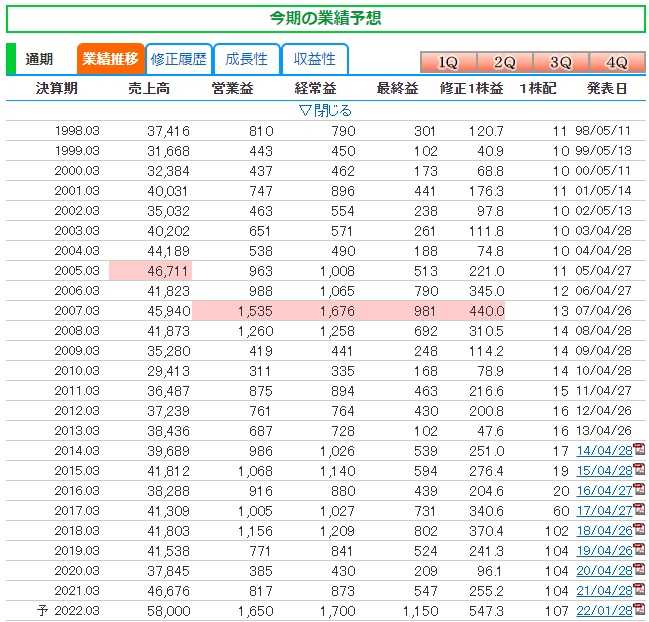The image size is (649, 622).
Task: Click the 4Q quarter button
Action: pos(616,62)
